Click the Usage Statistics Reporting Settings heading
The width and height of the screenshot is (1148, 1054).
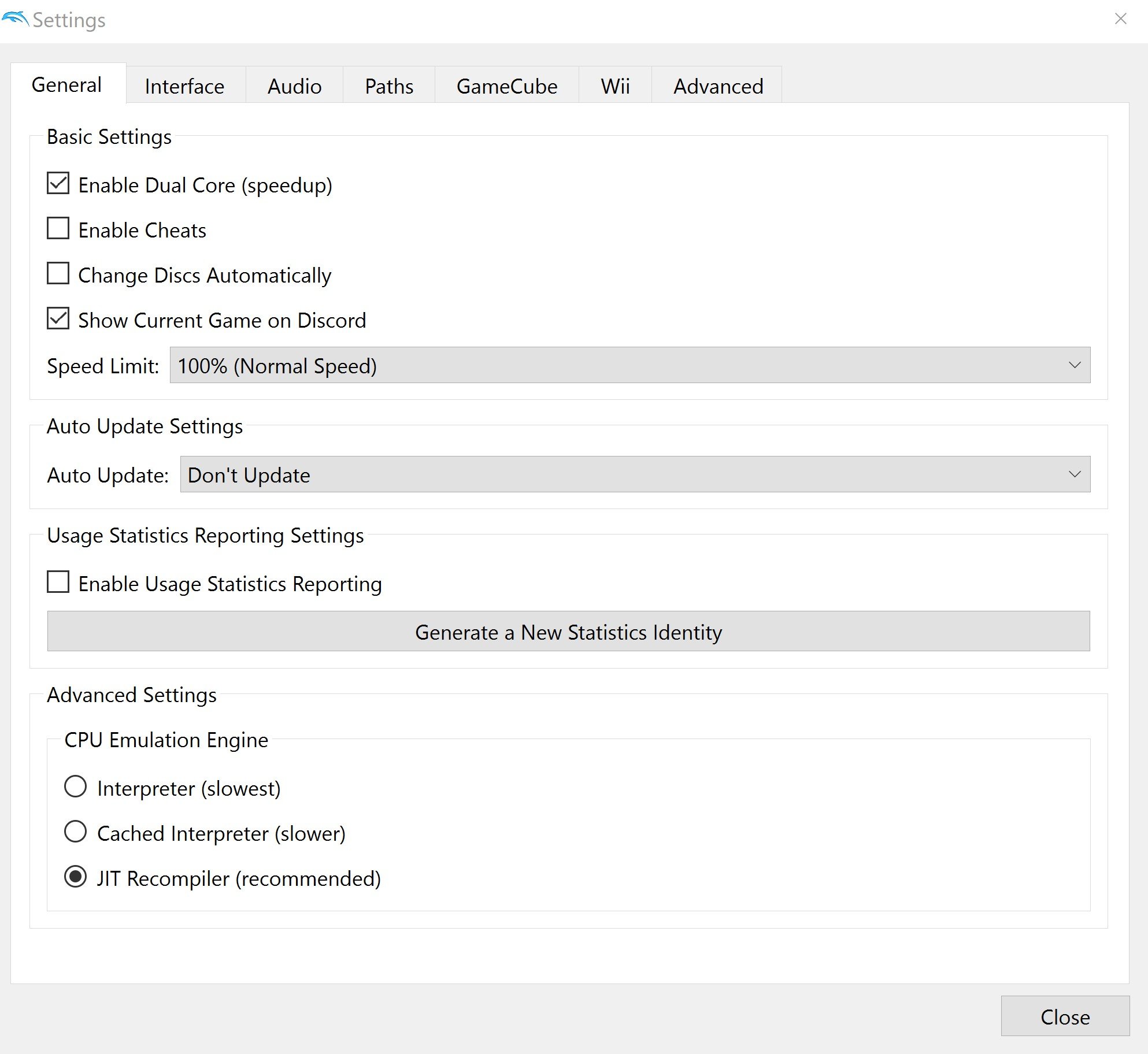(x=205, y=536)
